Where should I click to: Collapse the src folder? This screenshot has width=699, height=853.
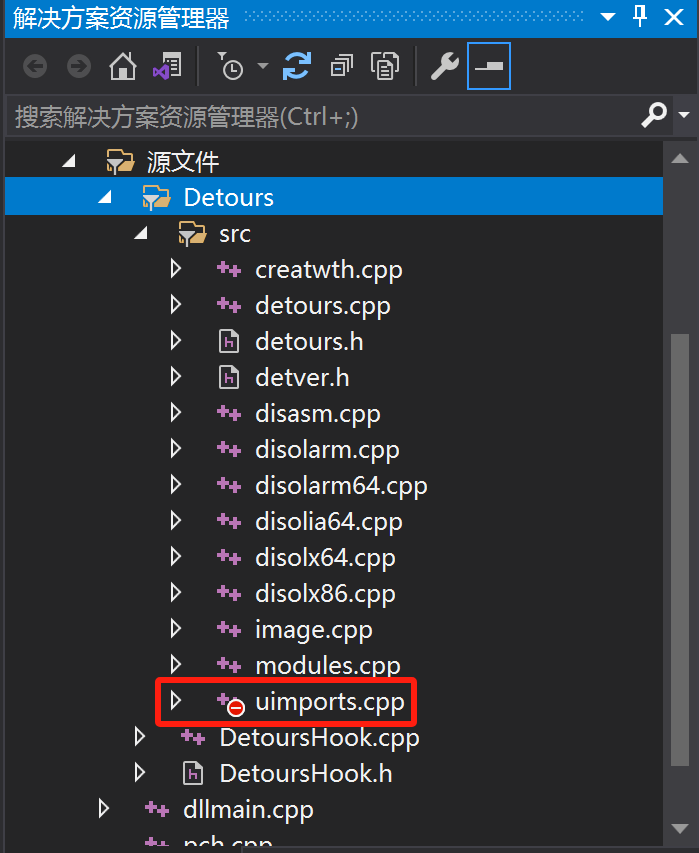coord(141,233)
